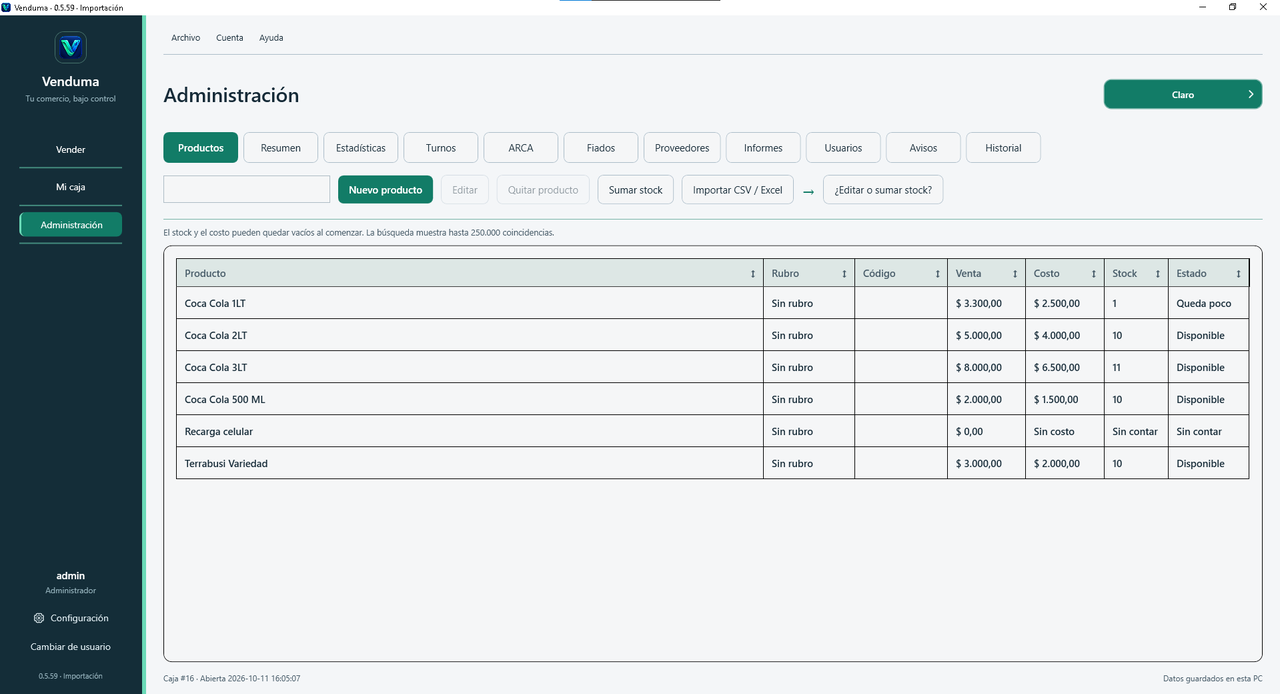Screen dimensions: 1280x694
Task: Open the Historial tab
Action: [1003, 148]
